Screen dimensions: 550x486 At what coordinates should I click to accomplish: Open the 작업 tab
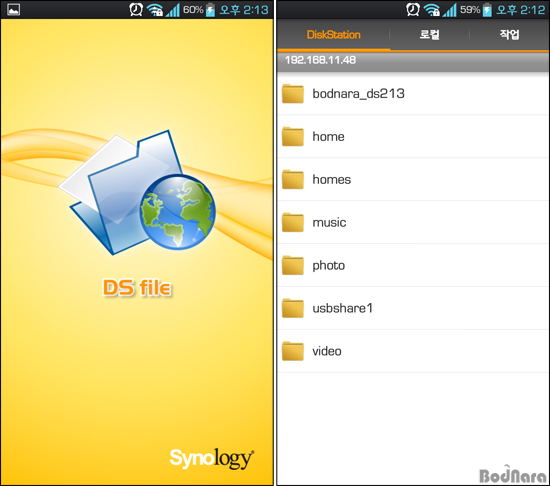pos(509,35)
